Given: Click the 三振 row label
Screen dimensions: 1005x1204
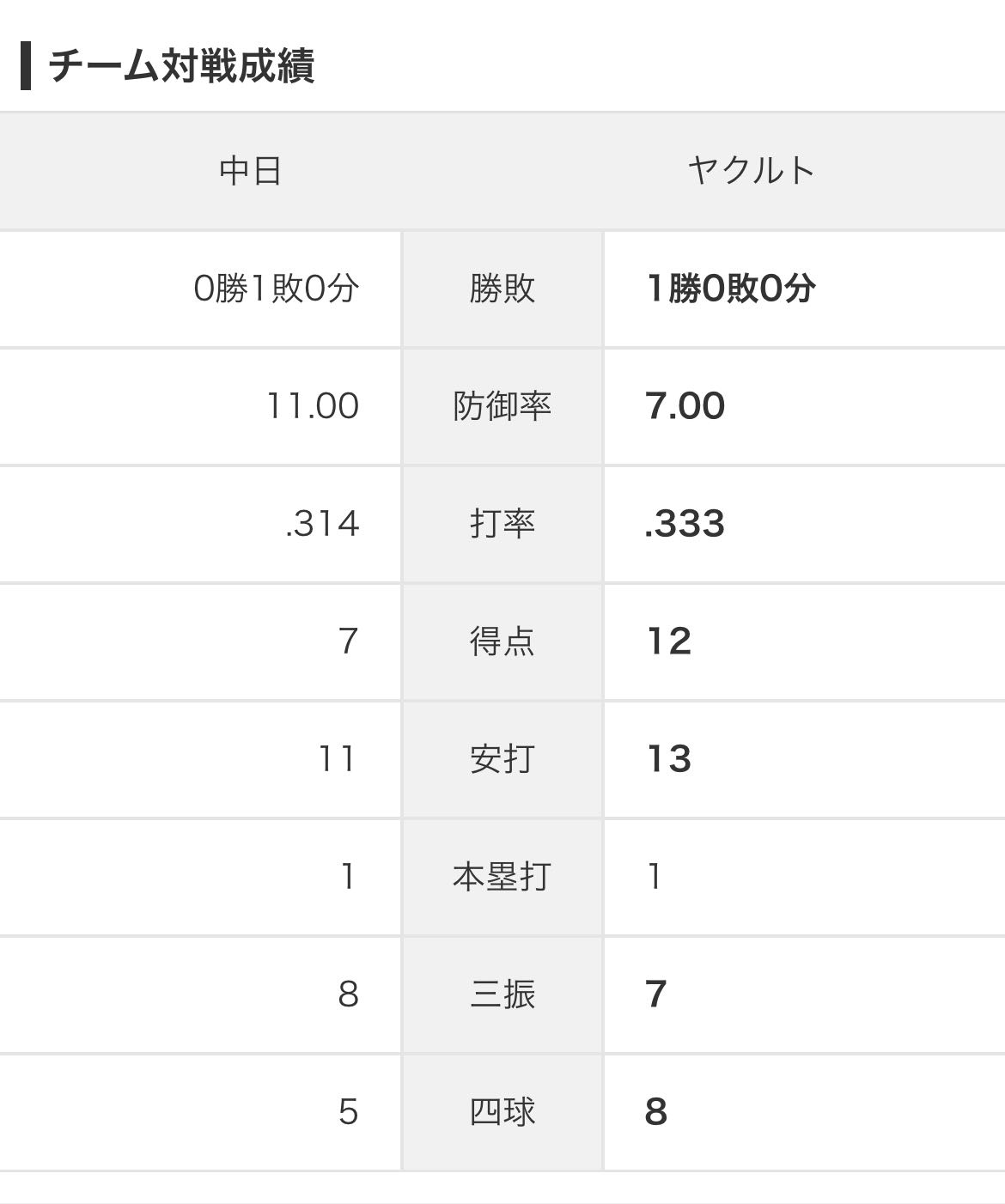Looking at the screenshot, I should (502, 994).
